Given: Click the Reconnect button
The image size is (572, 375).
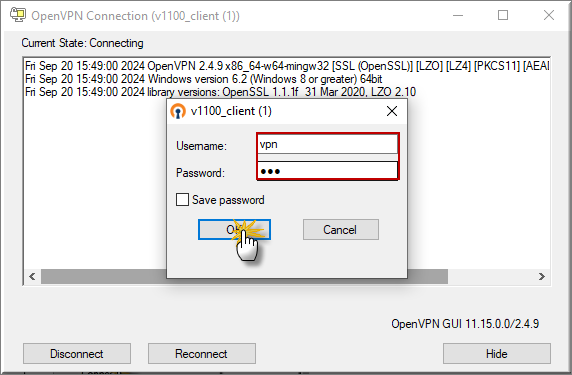Looking at the screenshot, I should point(202,353).
